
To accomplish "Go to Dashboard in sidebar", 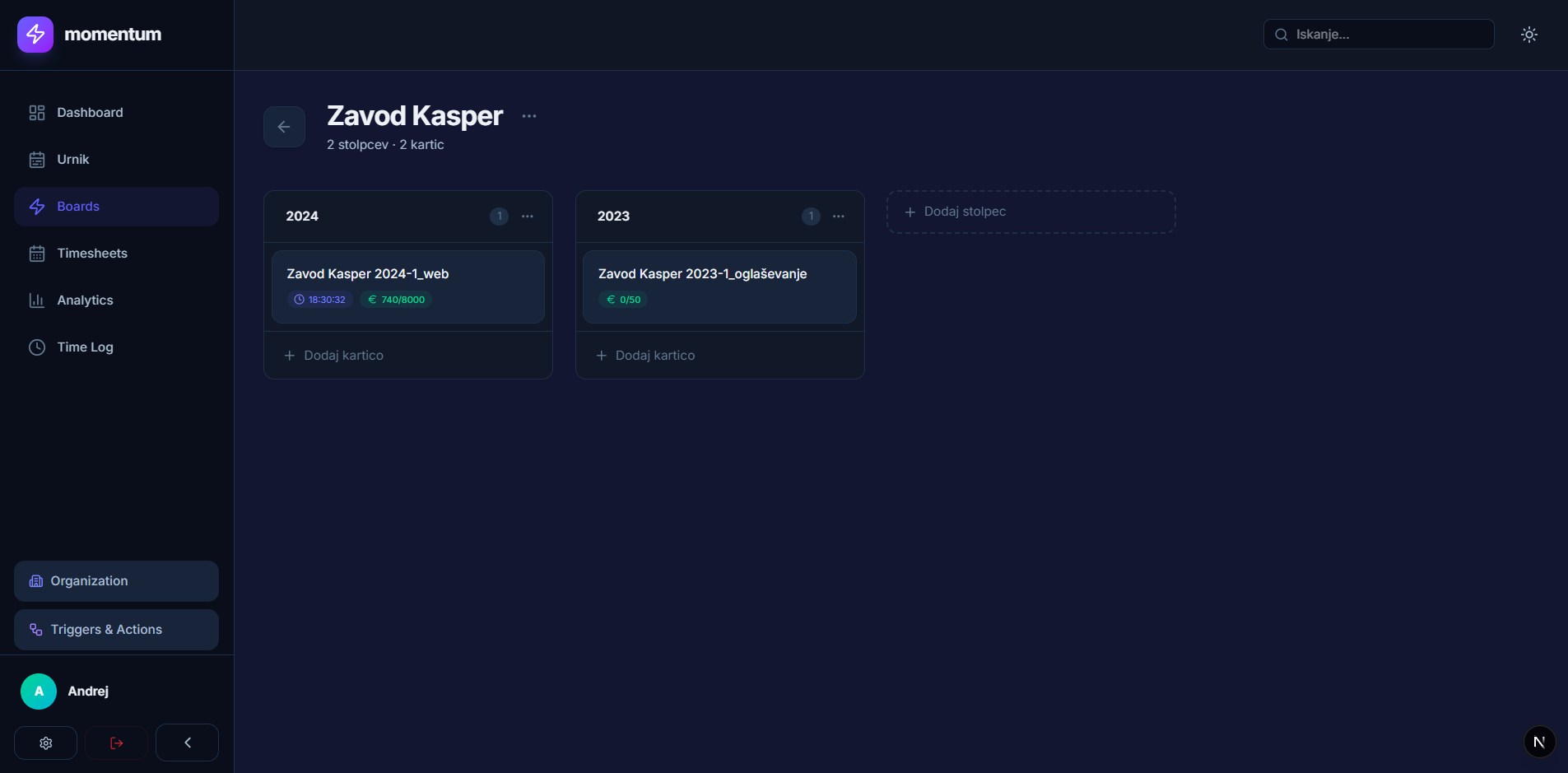I will click(90, 113).
